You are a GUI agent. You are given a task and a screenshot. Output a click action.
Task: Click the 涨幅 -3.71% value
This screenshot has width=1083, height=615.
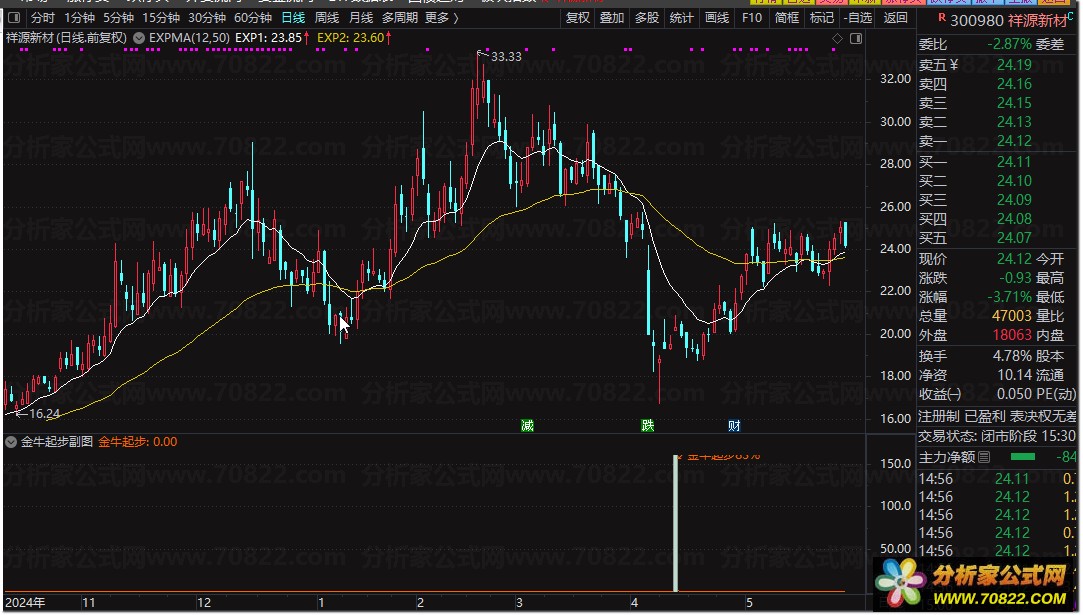1009,297
